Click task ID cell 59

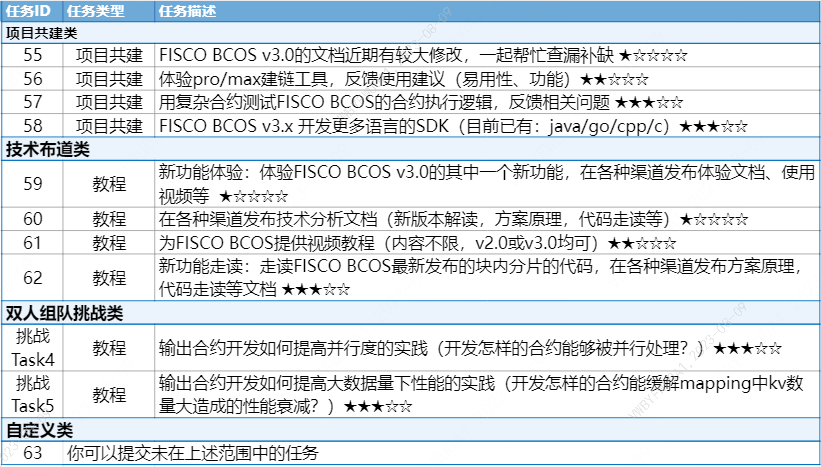32,184
